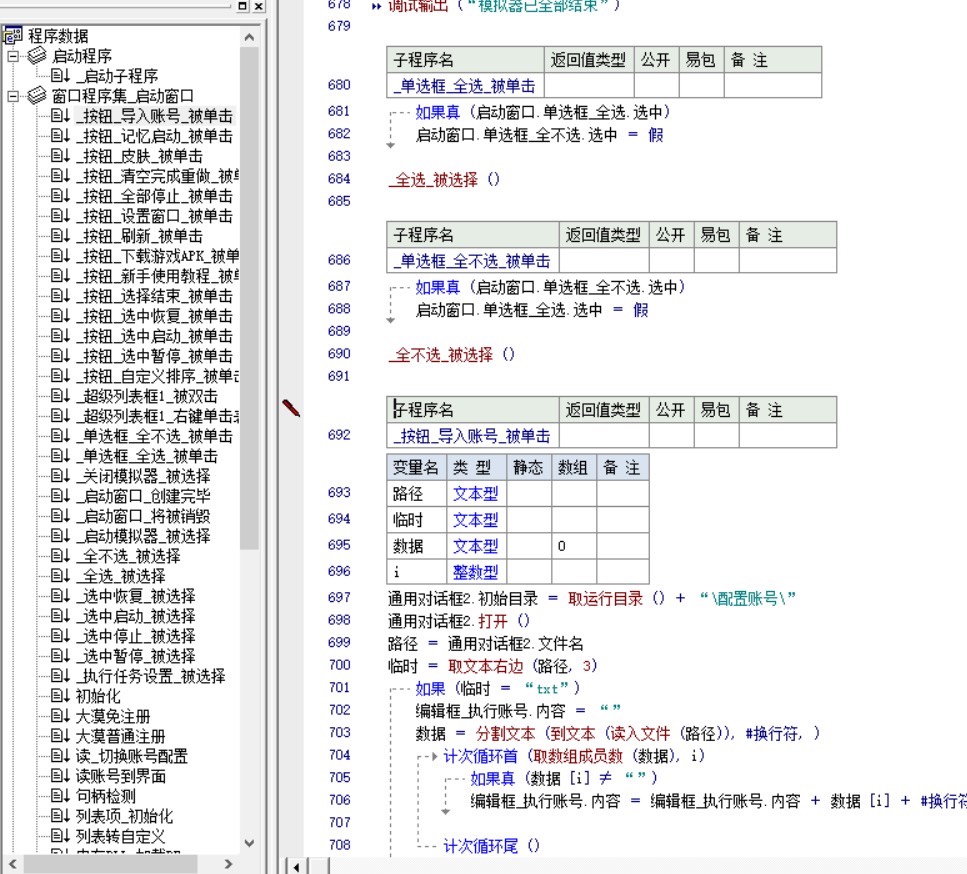Viewport: 967px width, 874px height.
Task: Select _全不选_被选择 in tree
Action: [128, 556]
